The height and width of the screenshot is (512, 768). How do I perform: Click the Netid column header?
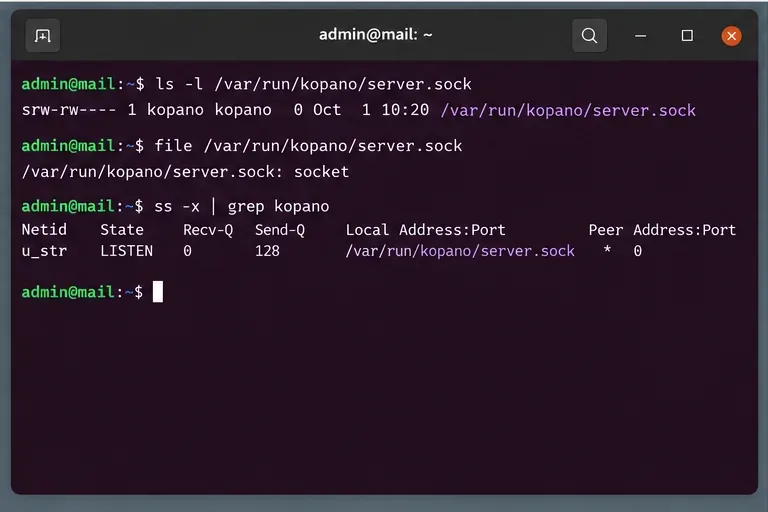pyautogui.click(x=44, y=230)
